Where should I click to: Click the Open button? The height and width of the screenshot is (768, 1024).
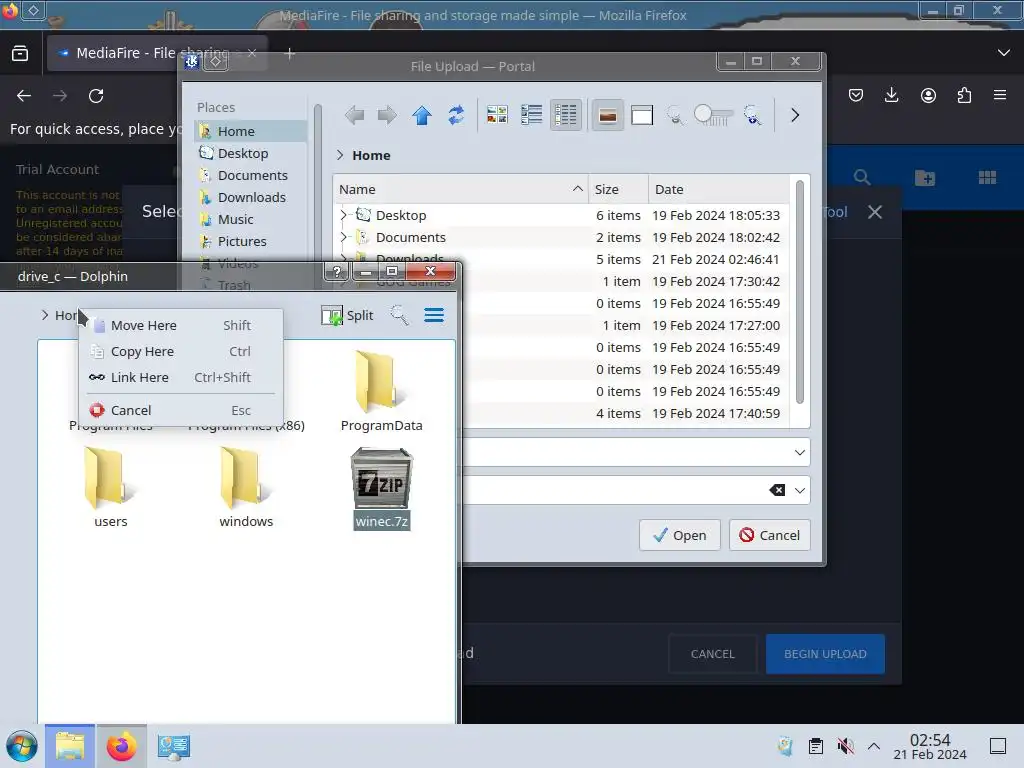point(679,536)
